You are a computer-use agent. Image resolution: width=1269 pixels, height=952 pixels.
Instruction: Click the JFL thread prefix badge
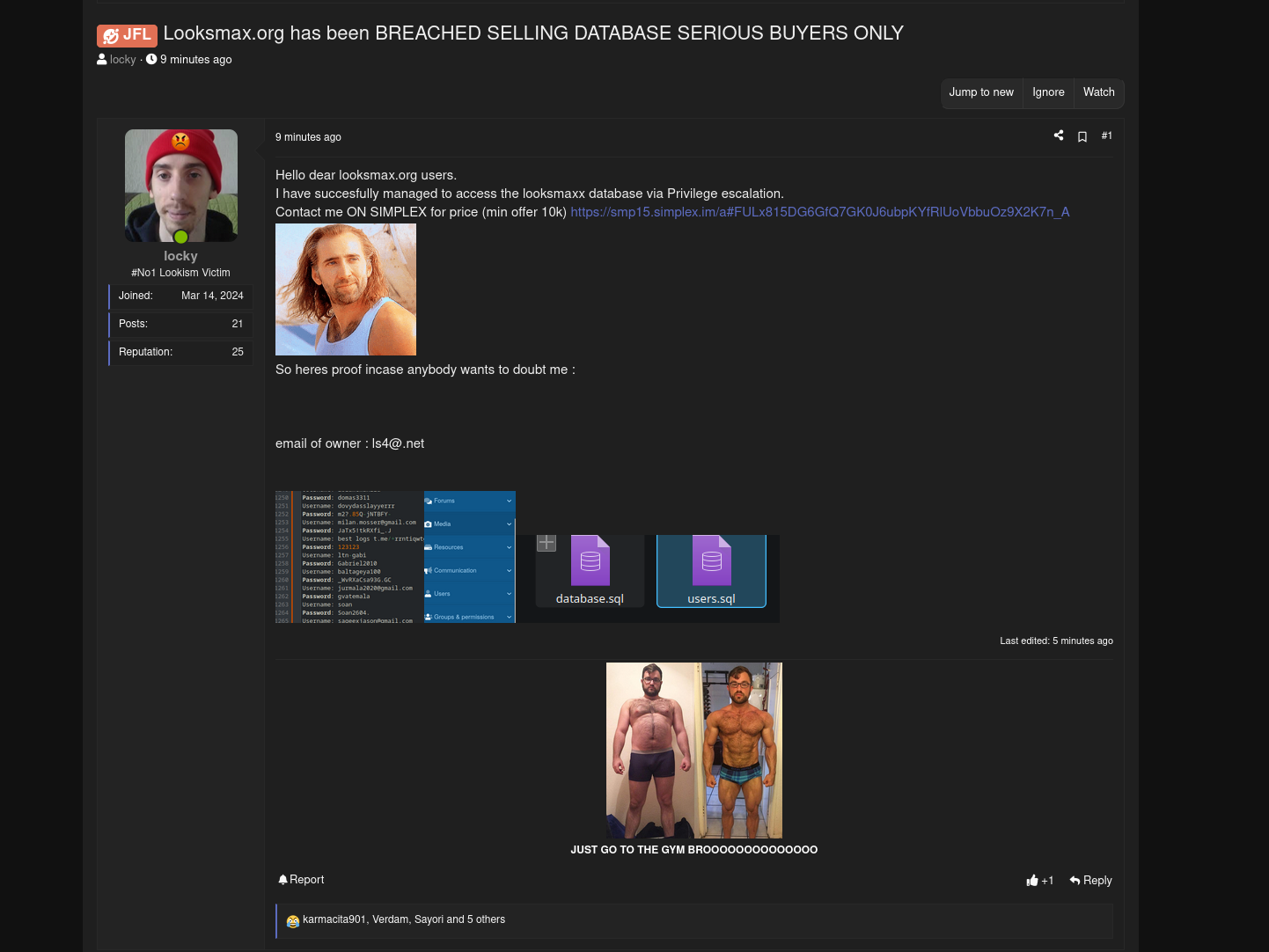127,35
